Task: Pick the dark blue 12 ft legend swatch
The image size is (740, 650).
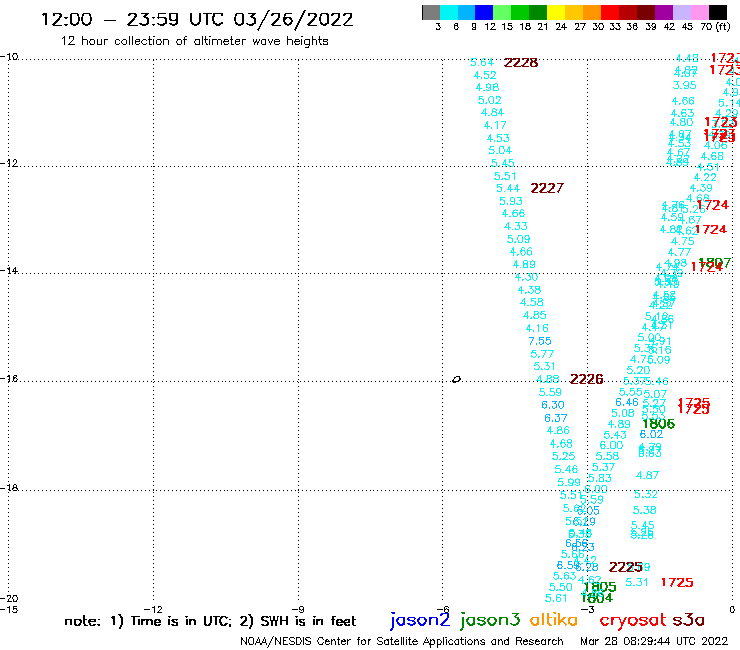Action: [x=485, y=12]
